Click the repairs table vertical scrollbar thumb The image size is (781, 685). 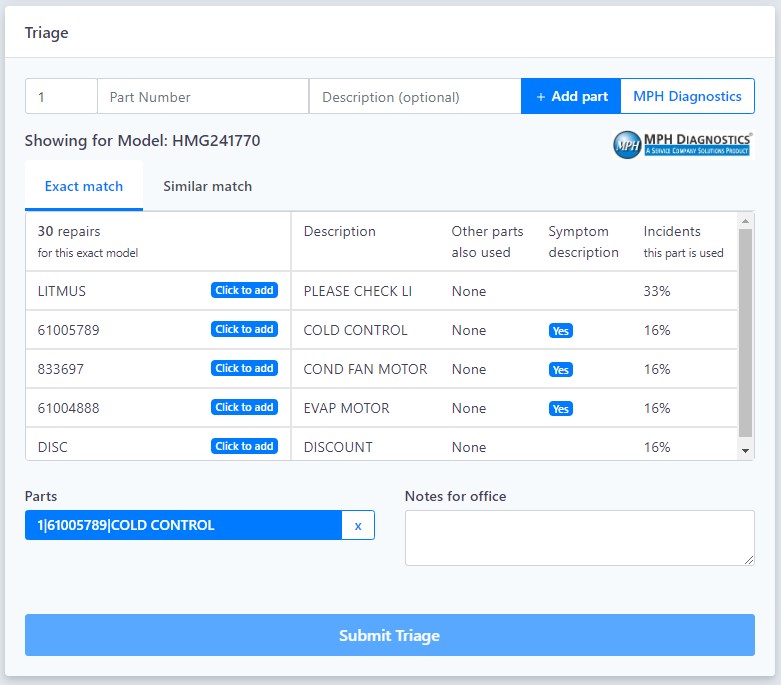[745, 333]
